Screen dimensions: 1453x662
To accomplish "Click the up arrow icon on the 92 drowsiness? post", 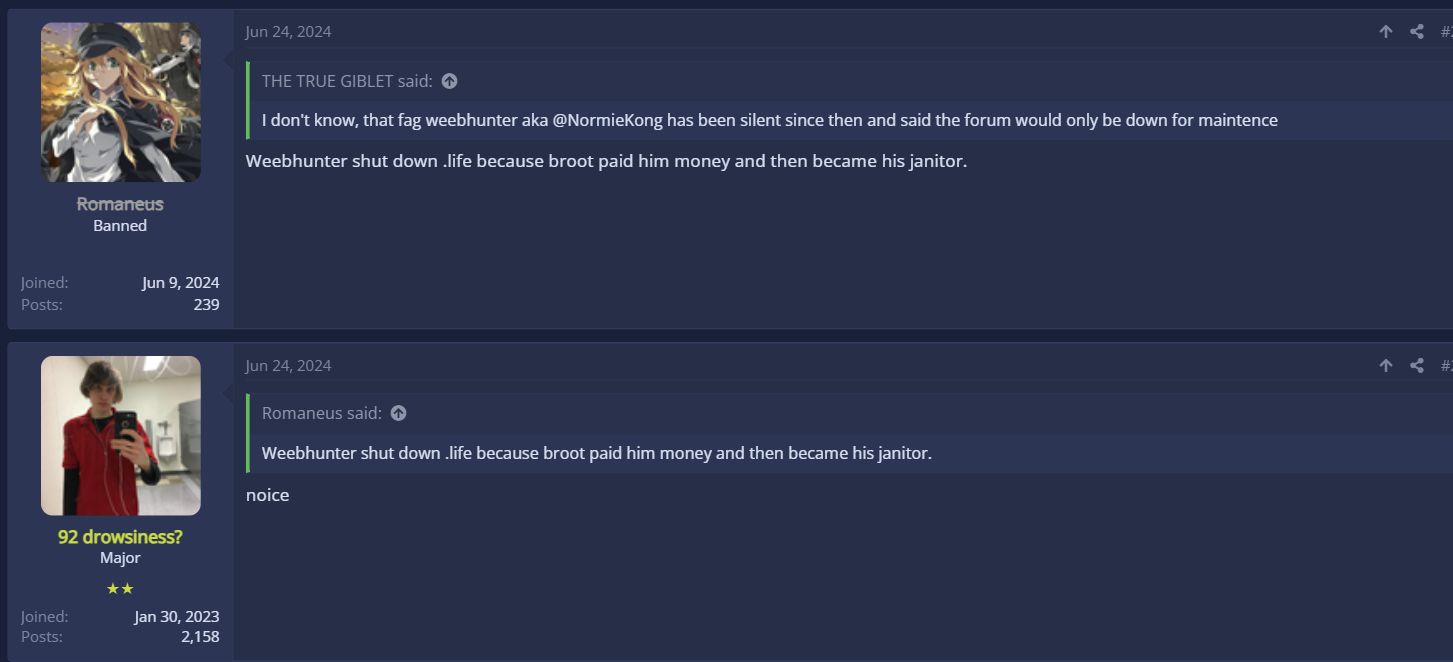I will pos(1386,366).
